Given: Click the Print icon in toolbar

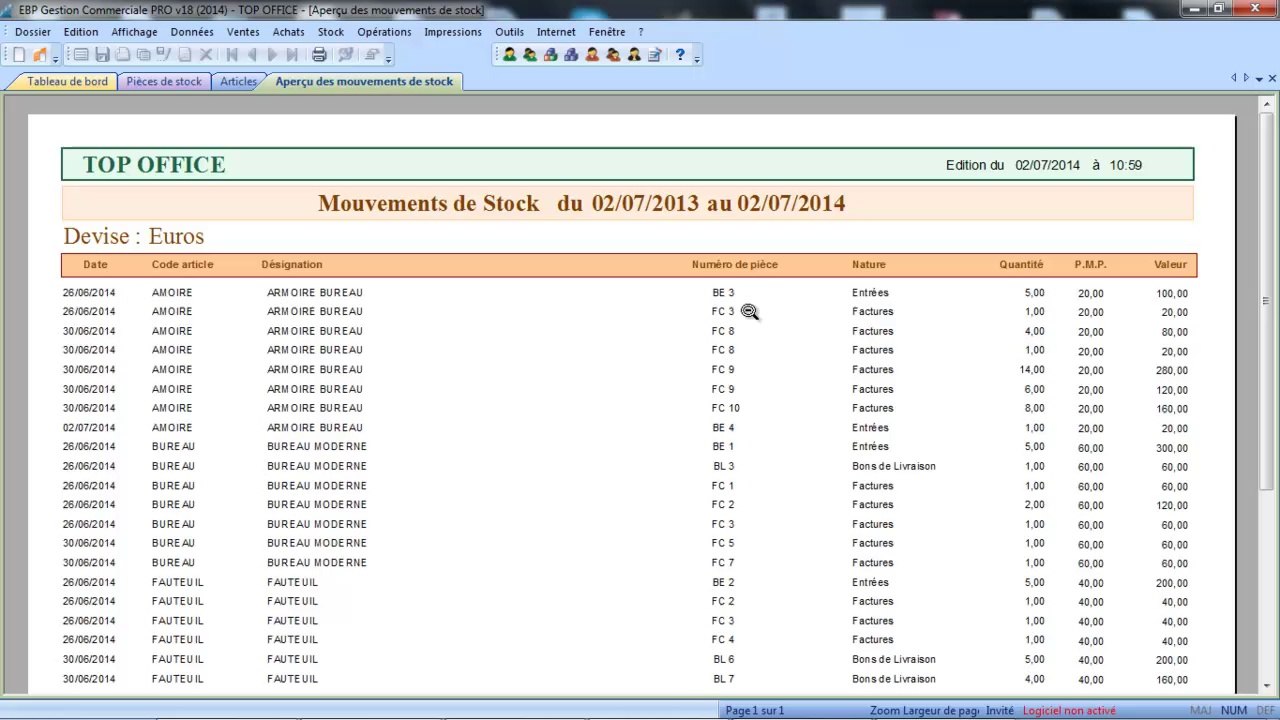Looking at the screenshot, I should [x=319, y=55].
